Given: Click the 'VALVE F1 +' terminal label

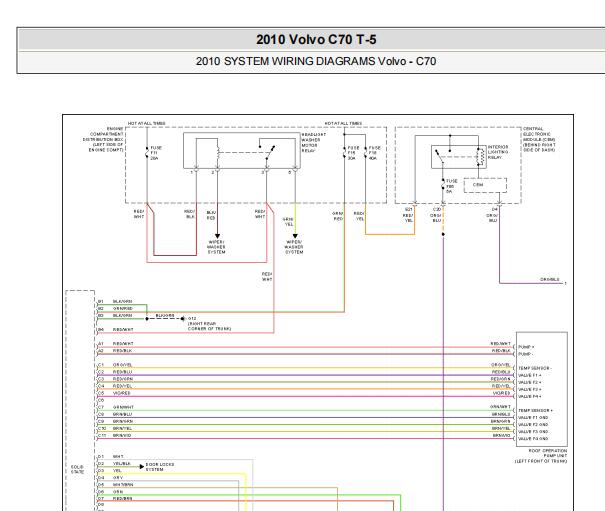Looking at the screenshot, I should point(530,375).
